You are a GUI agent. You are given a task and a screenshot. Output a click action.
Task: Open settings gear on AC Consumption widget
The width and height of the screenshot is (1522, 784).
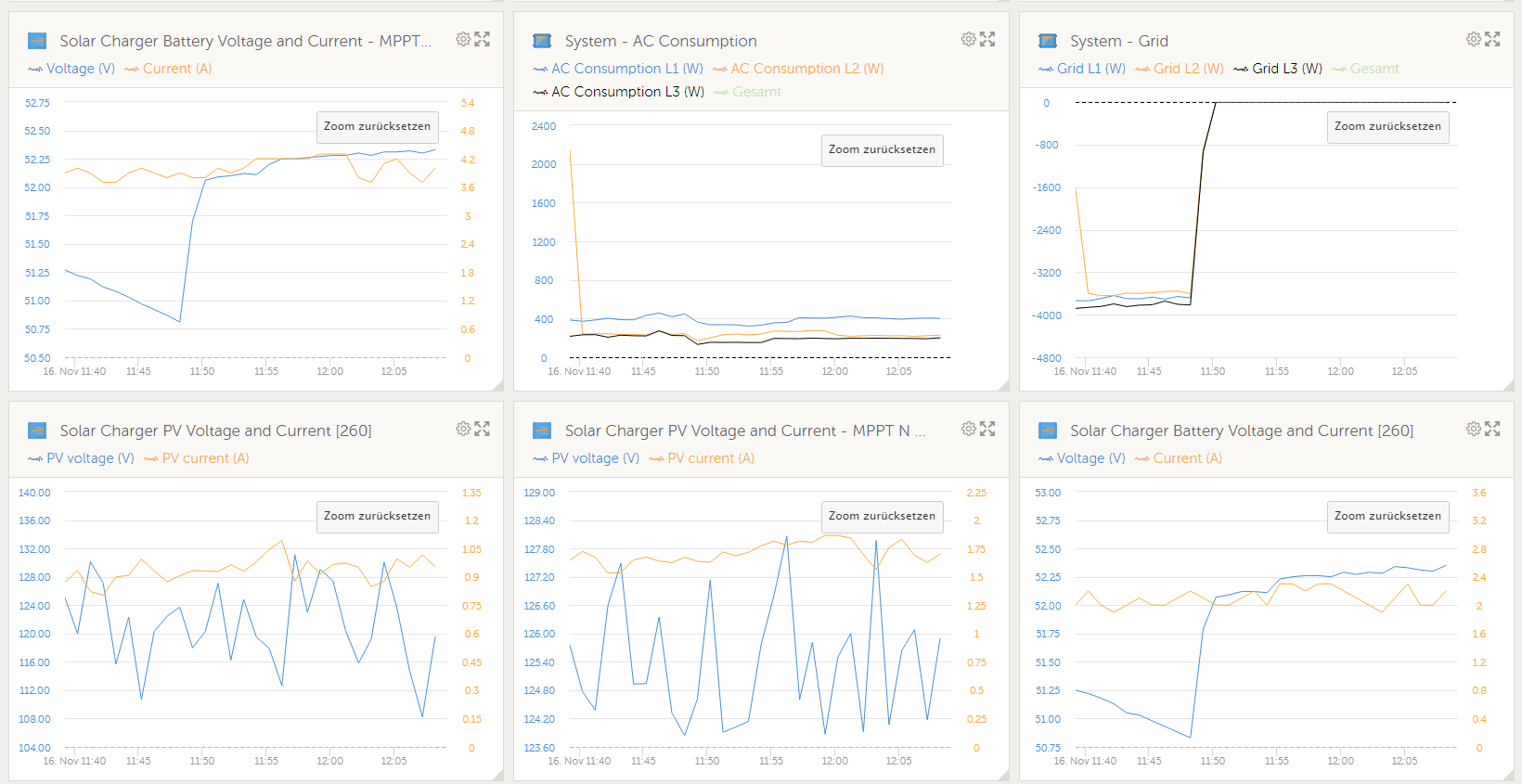[968, 39]
